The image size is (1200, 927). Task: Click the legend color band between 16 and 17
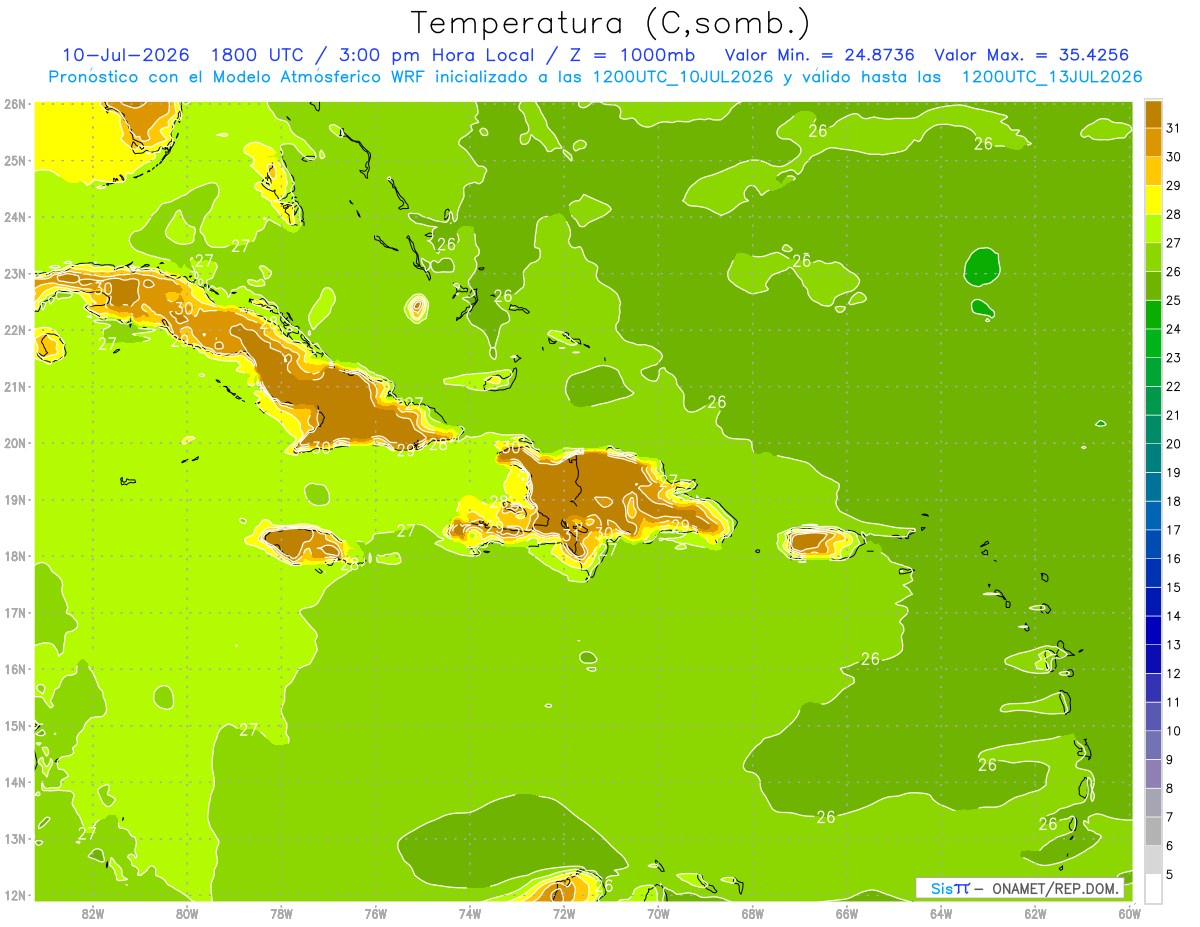(x=1154, y=544)
